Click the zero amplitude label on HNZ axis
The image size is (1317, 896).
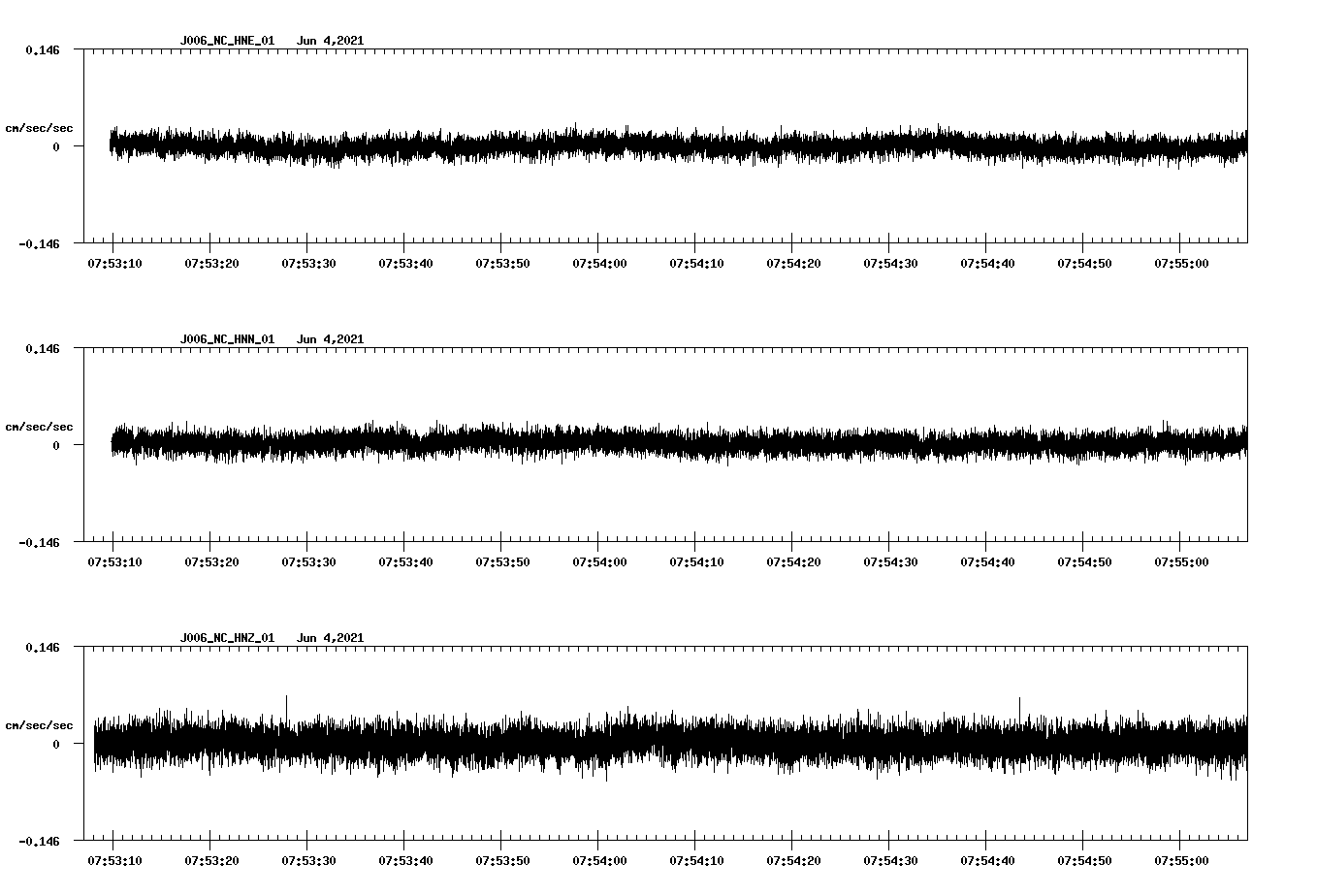coord(55,744)
